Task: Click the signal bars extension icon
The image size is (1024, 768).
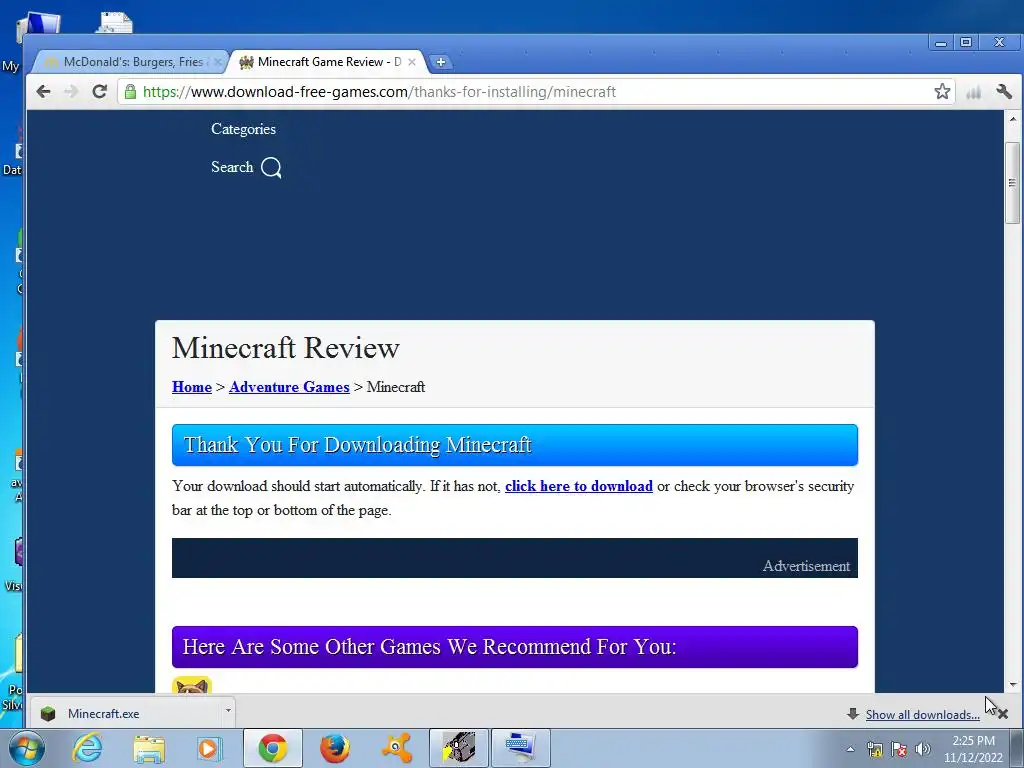Action: coord(974,92)
